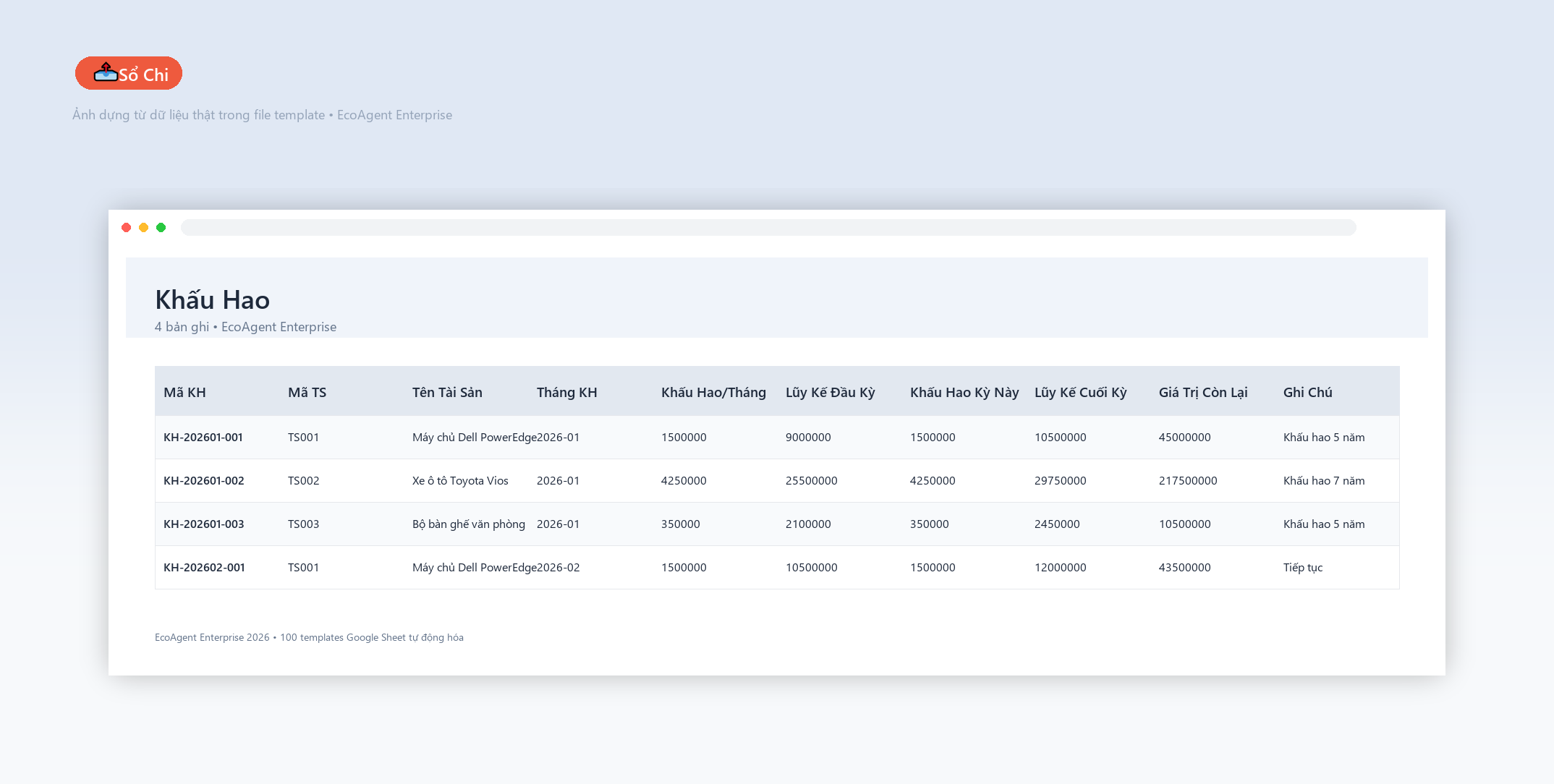The height and width of the screenshot is (784, 1554).
Task: Click the red window dot
Action: point(127,227)
